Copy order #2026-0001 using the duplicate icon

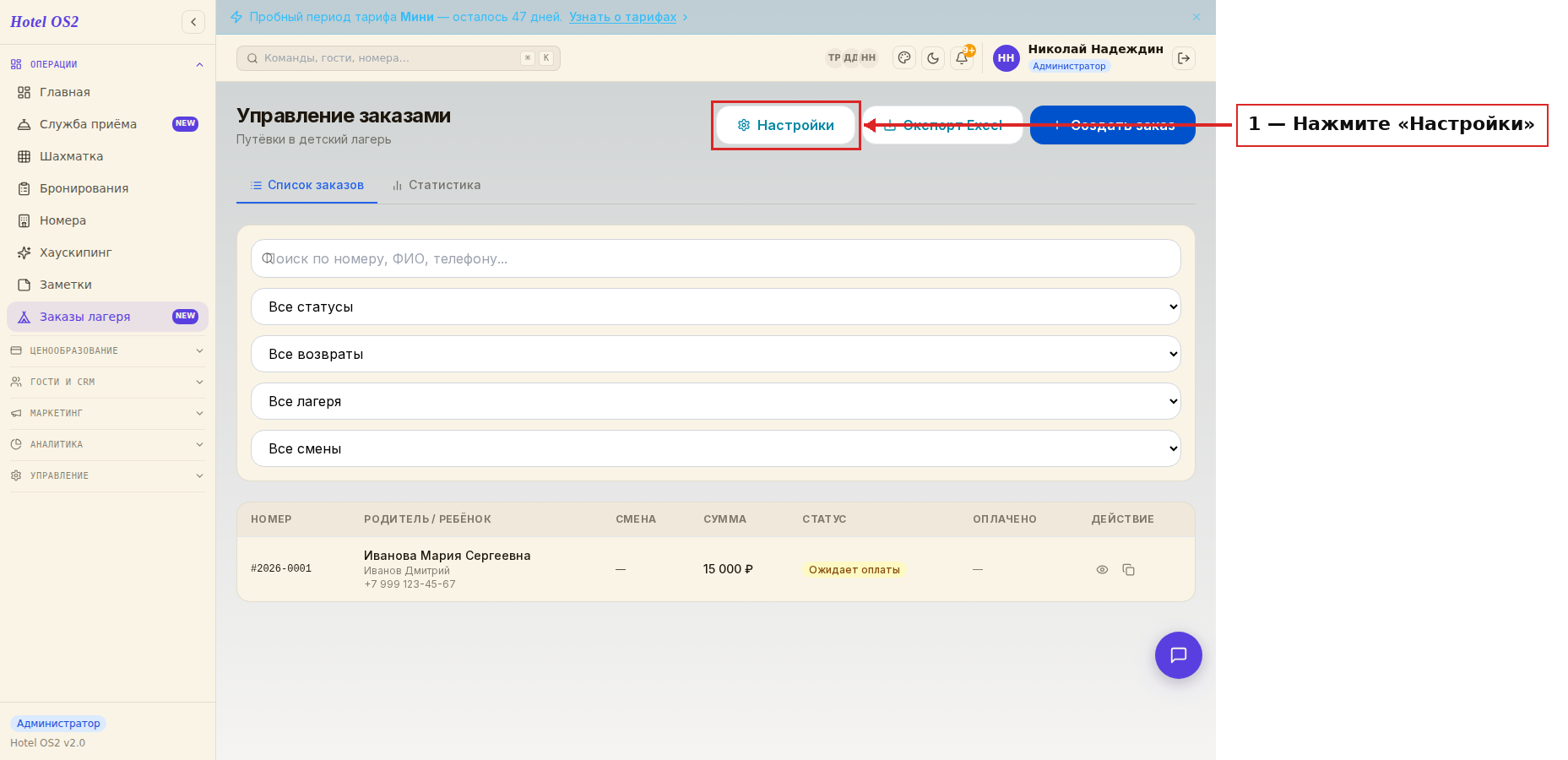pos(1128,570)
